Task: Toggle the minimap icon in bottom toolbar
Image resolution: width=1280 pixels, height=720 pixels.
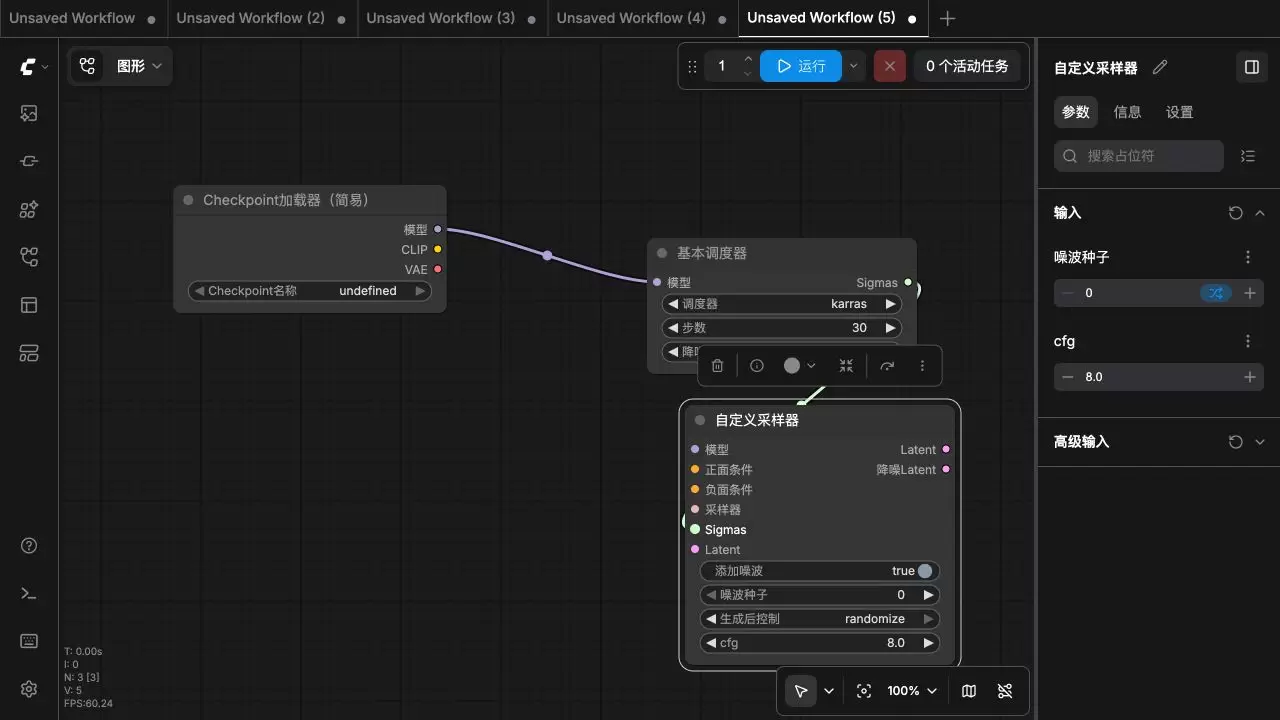Action: 969,691
